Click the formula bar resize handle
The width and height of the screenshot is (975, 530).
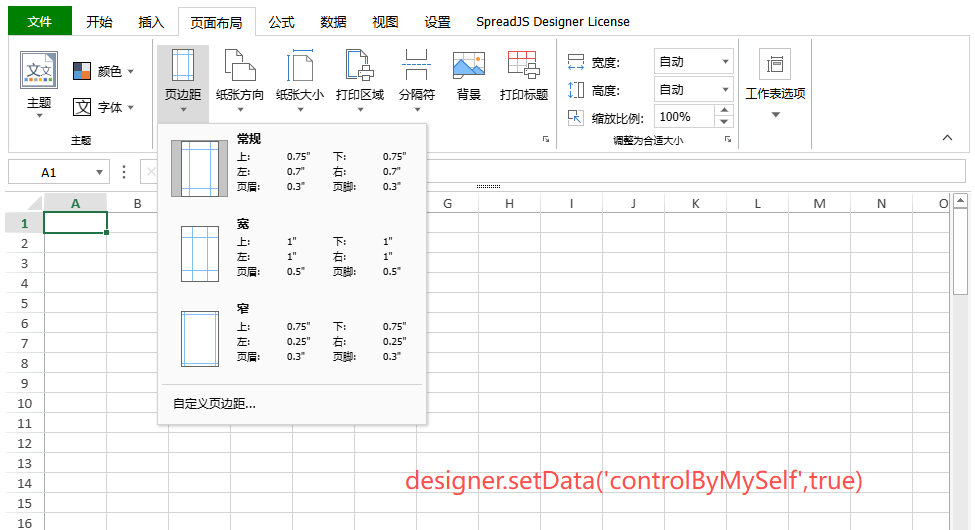point(488,186)
